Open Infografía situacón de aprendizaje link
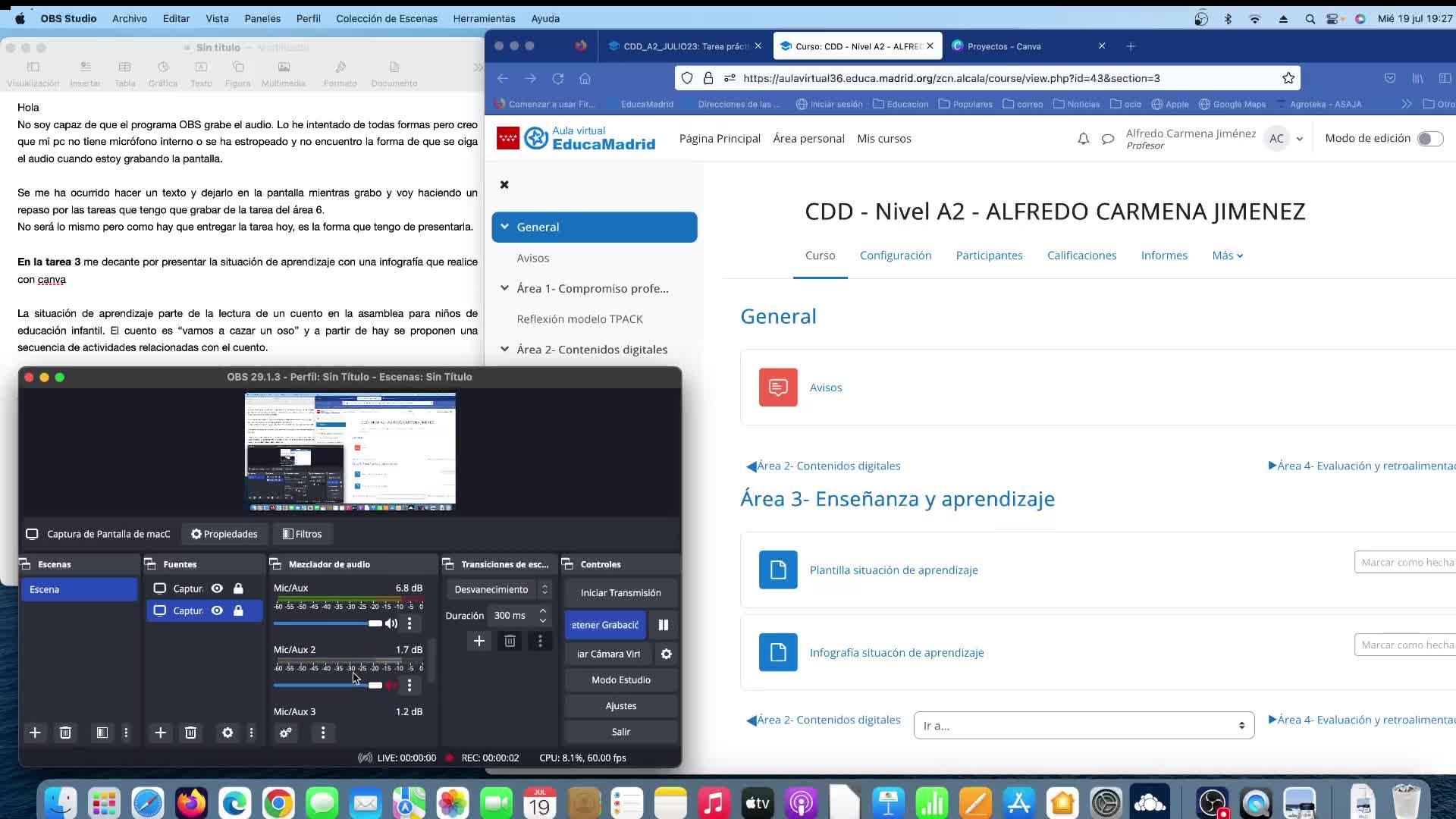Viewport: 1456px width, 819px height. pos(896,652)
